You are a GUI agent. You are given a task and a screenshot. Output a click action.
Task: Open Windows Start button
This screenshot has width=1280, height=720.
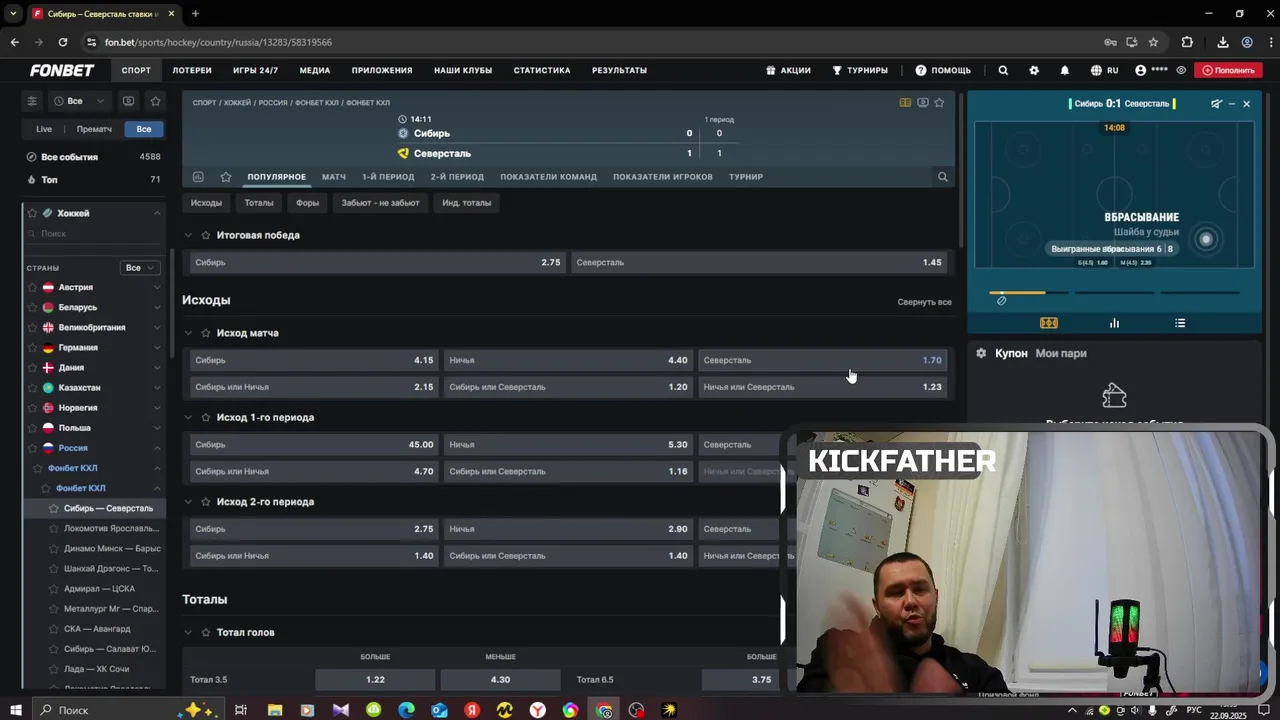tap(16, 710)
